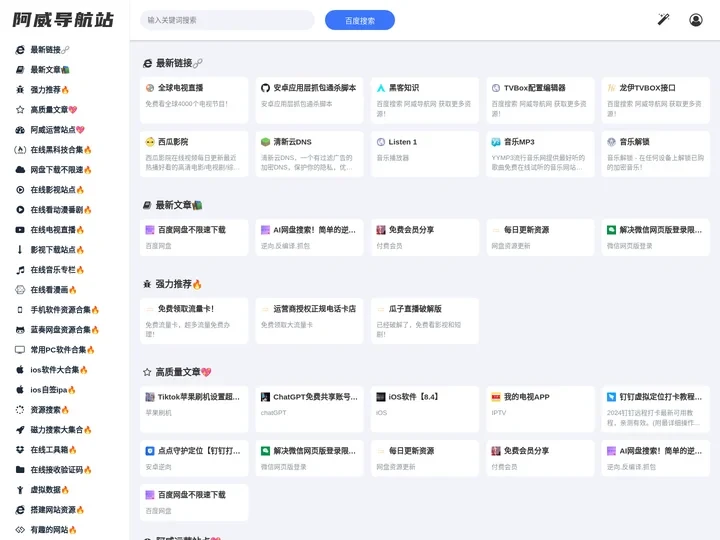
Task: Click the 最新链接 section heading
Action: [x=173, y=63]
